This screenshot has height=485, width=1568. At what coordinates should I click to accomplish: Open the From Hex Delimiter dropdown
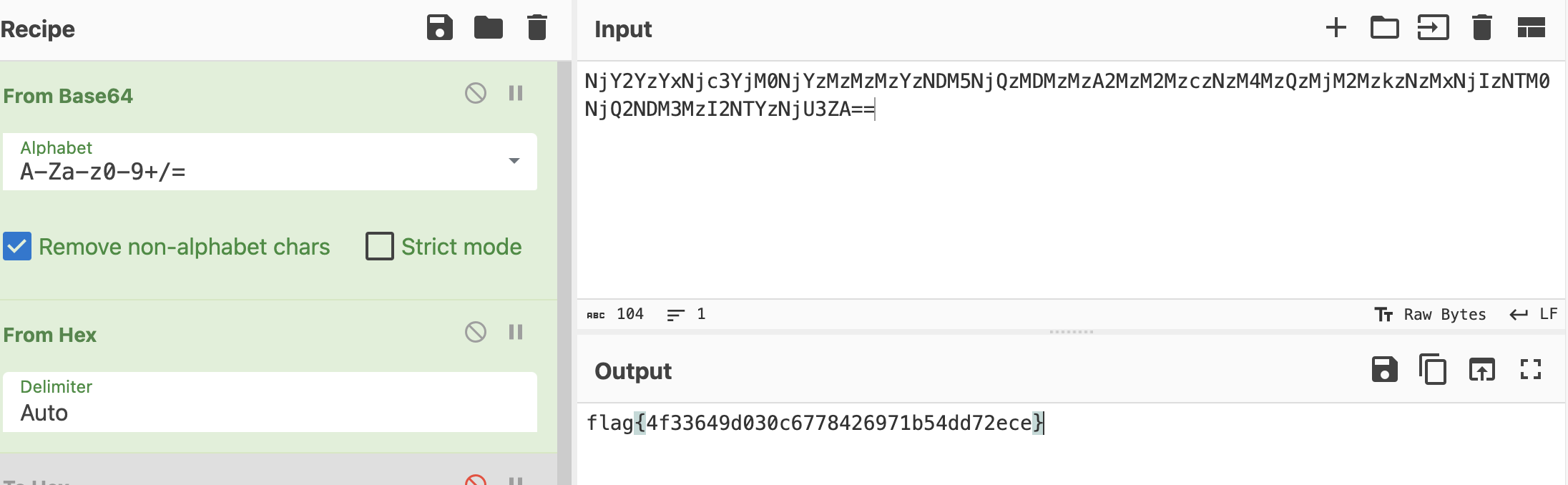(x=270, y=402)
